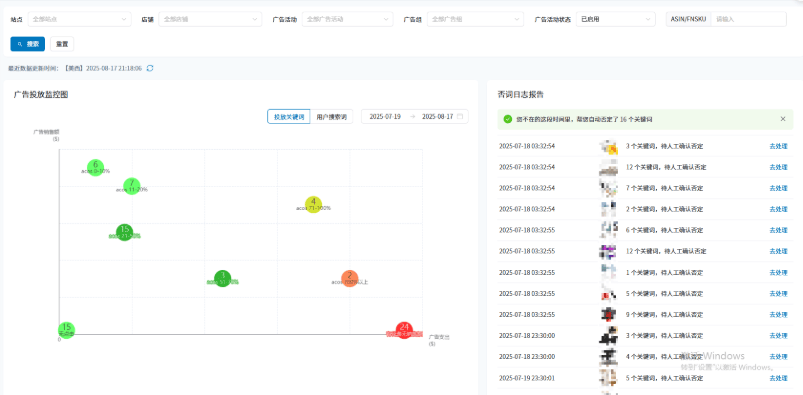The height and width of the screenshot is (395, 803).
Task: Click the blue 搜索 button
Action: click(28, 44)
